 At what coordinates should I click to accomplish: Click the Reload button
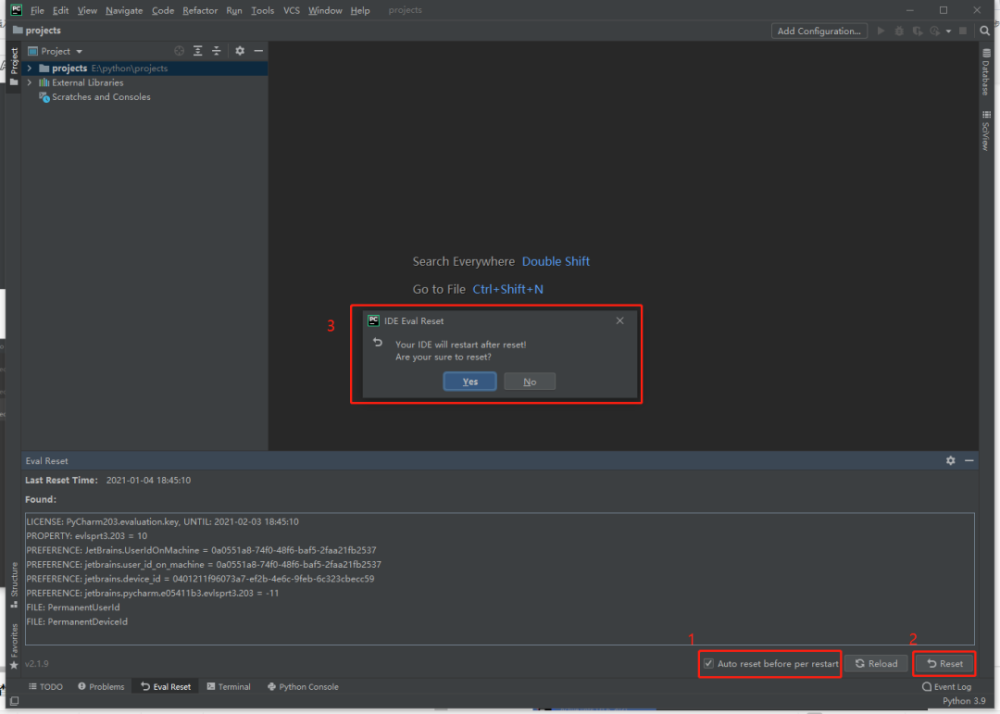click(x=876, y=664)
